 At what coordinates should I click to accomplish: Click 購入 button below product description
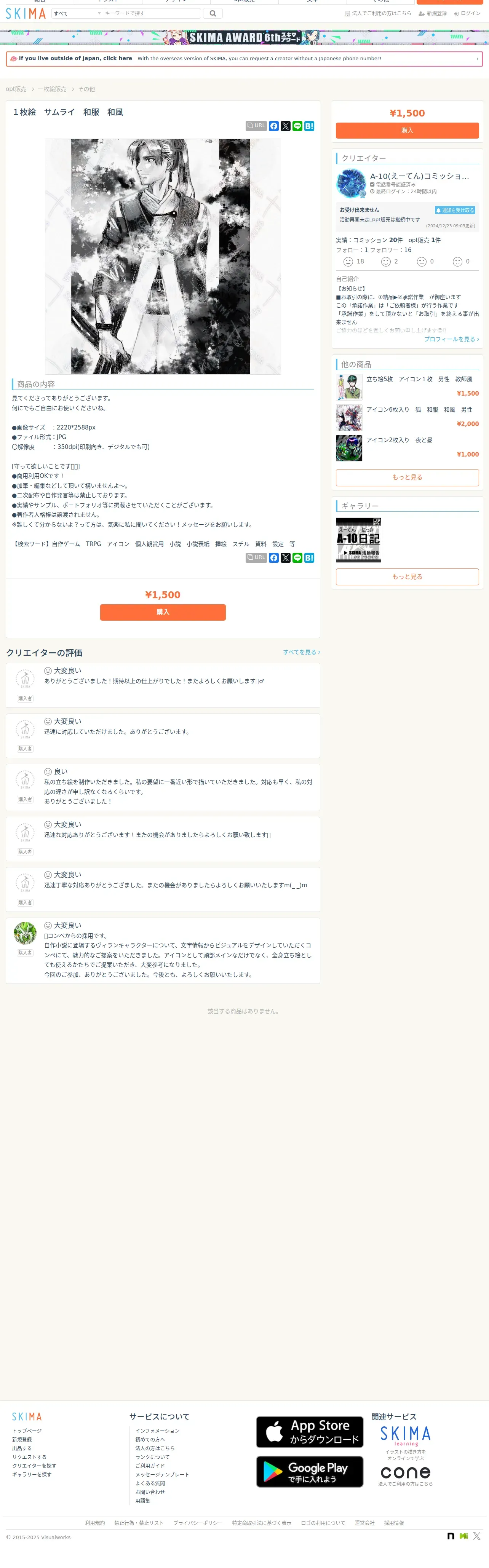coord(163,612)
